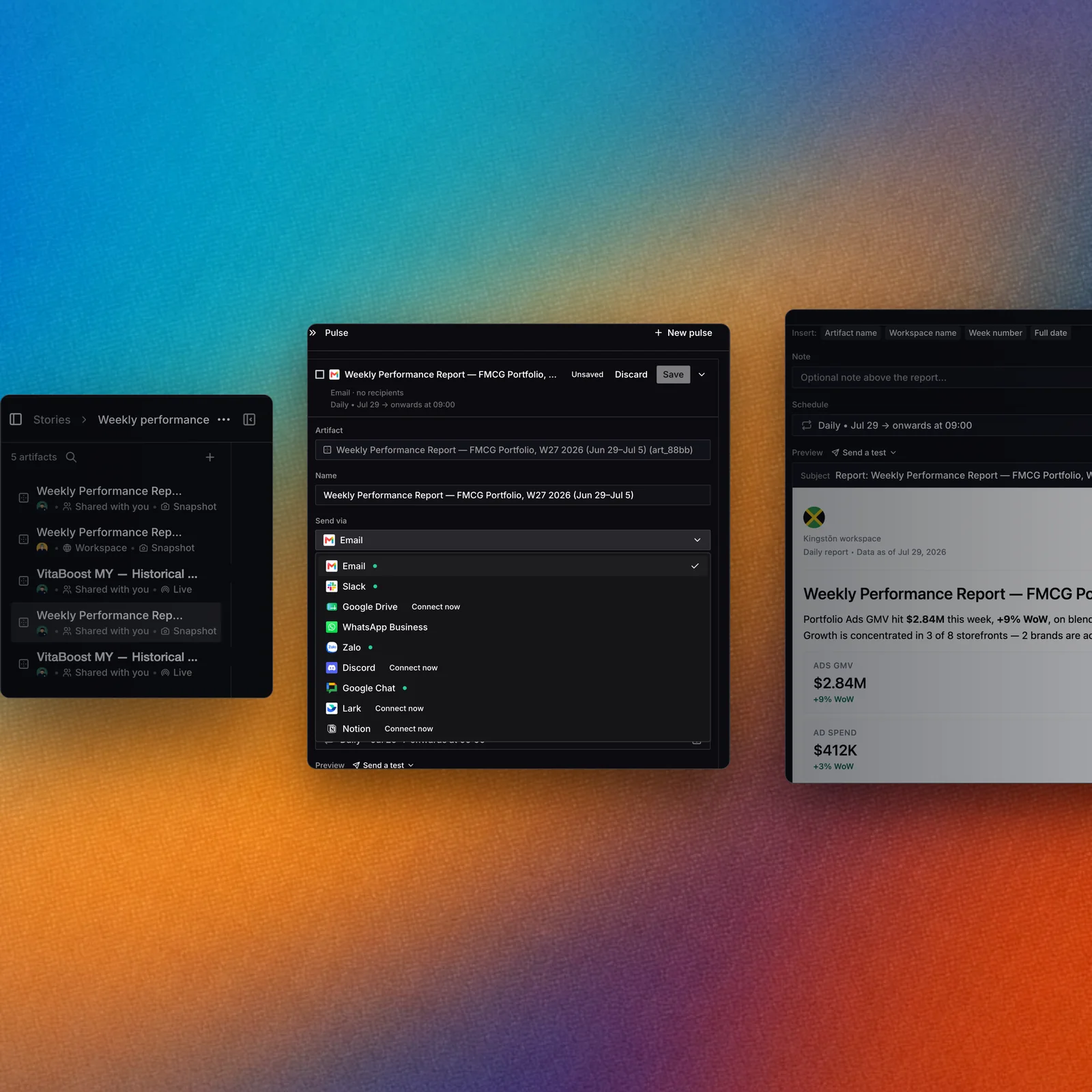Open Send a test in preview window
This screenshot has width=1092, height=1092.
(863, 452)
